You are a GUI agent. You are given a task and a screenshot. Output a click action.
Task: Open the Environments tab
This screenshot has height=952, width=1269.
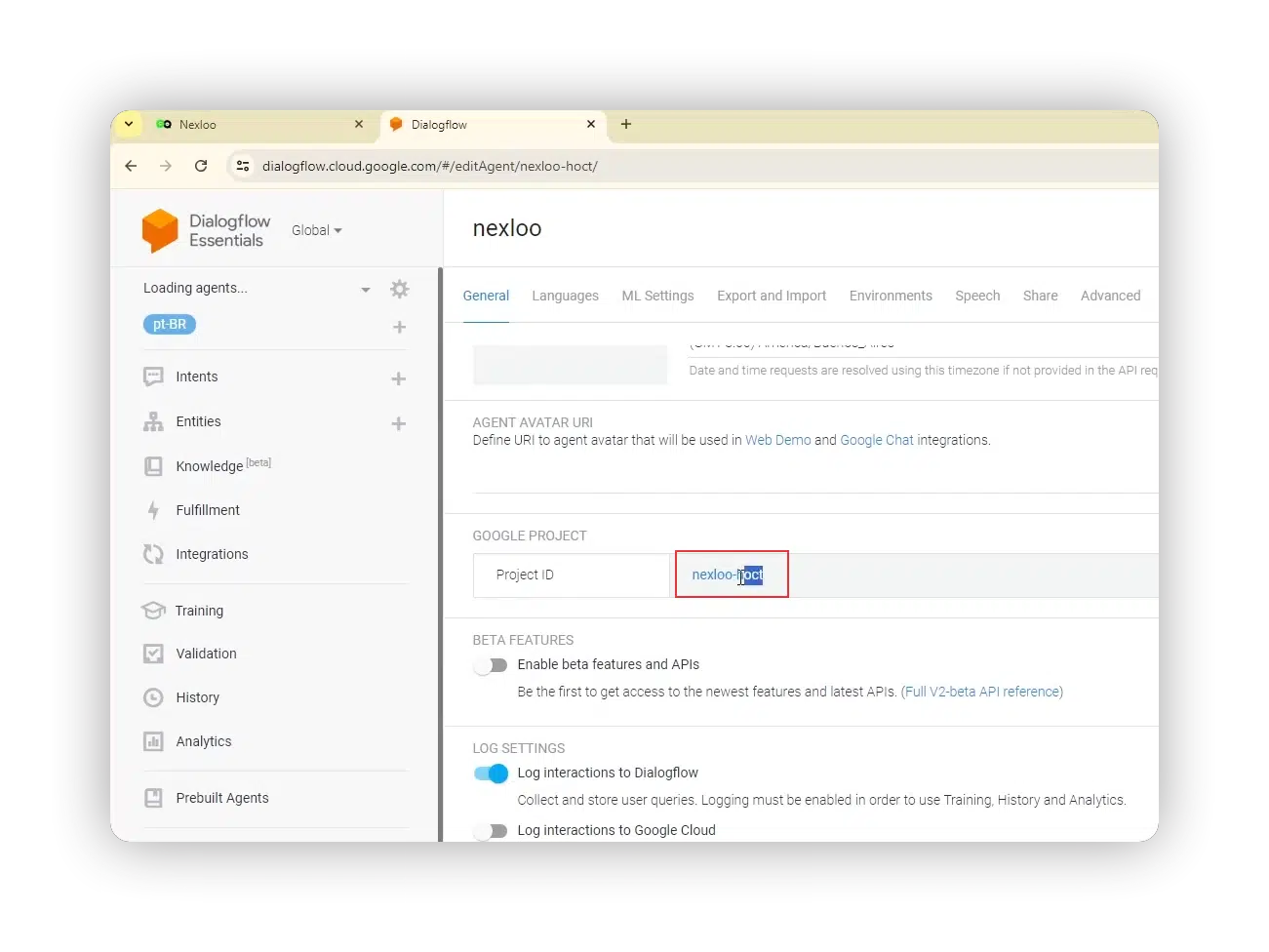click(x=891, y=296)
